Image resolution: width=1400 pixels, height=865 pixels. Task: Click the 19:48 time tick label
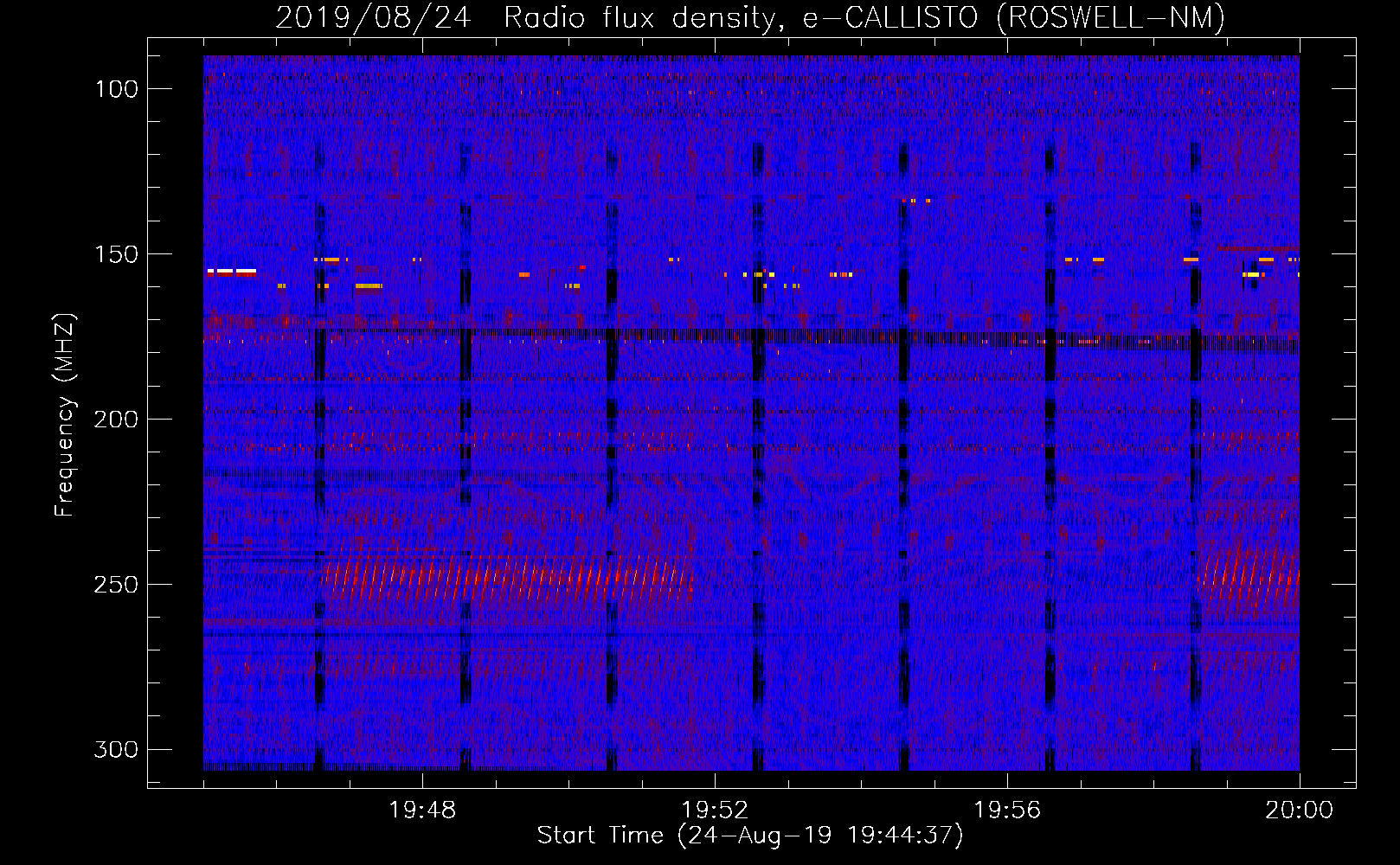[x=422, y=811]
